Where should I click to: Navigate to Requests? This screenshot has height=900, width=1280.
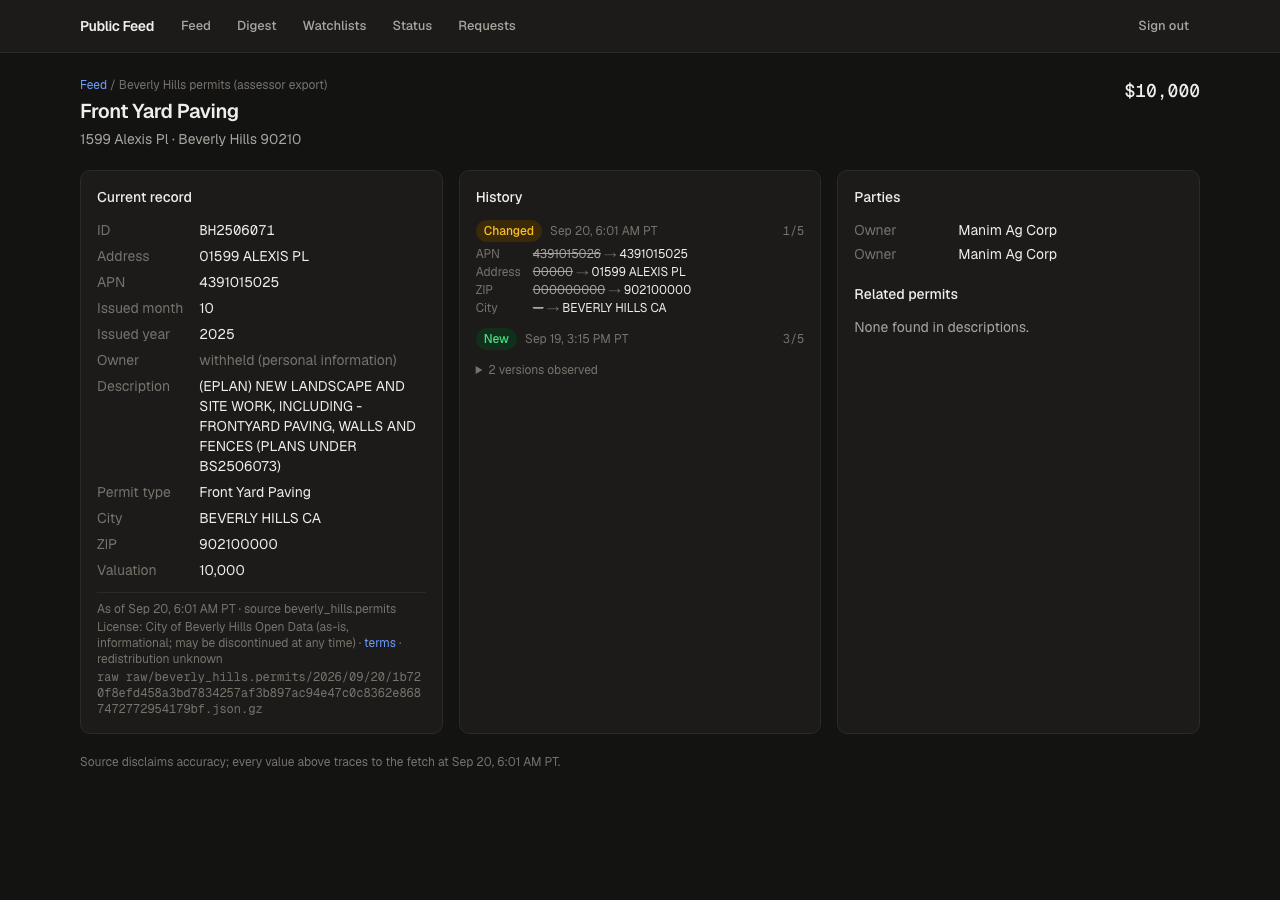pos(487,26)
